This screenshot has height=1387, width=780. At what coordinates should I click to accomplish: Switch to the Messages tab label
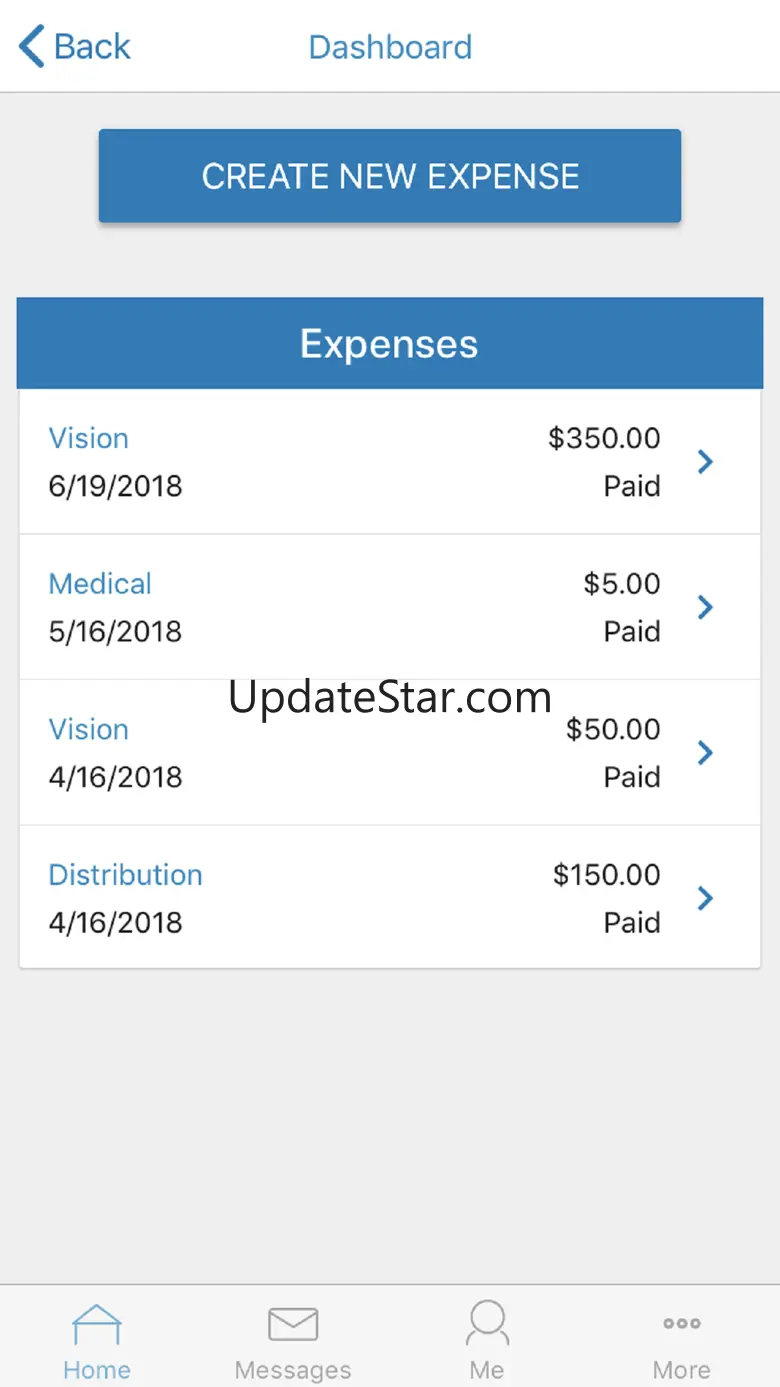293,1370
